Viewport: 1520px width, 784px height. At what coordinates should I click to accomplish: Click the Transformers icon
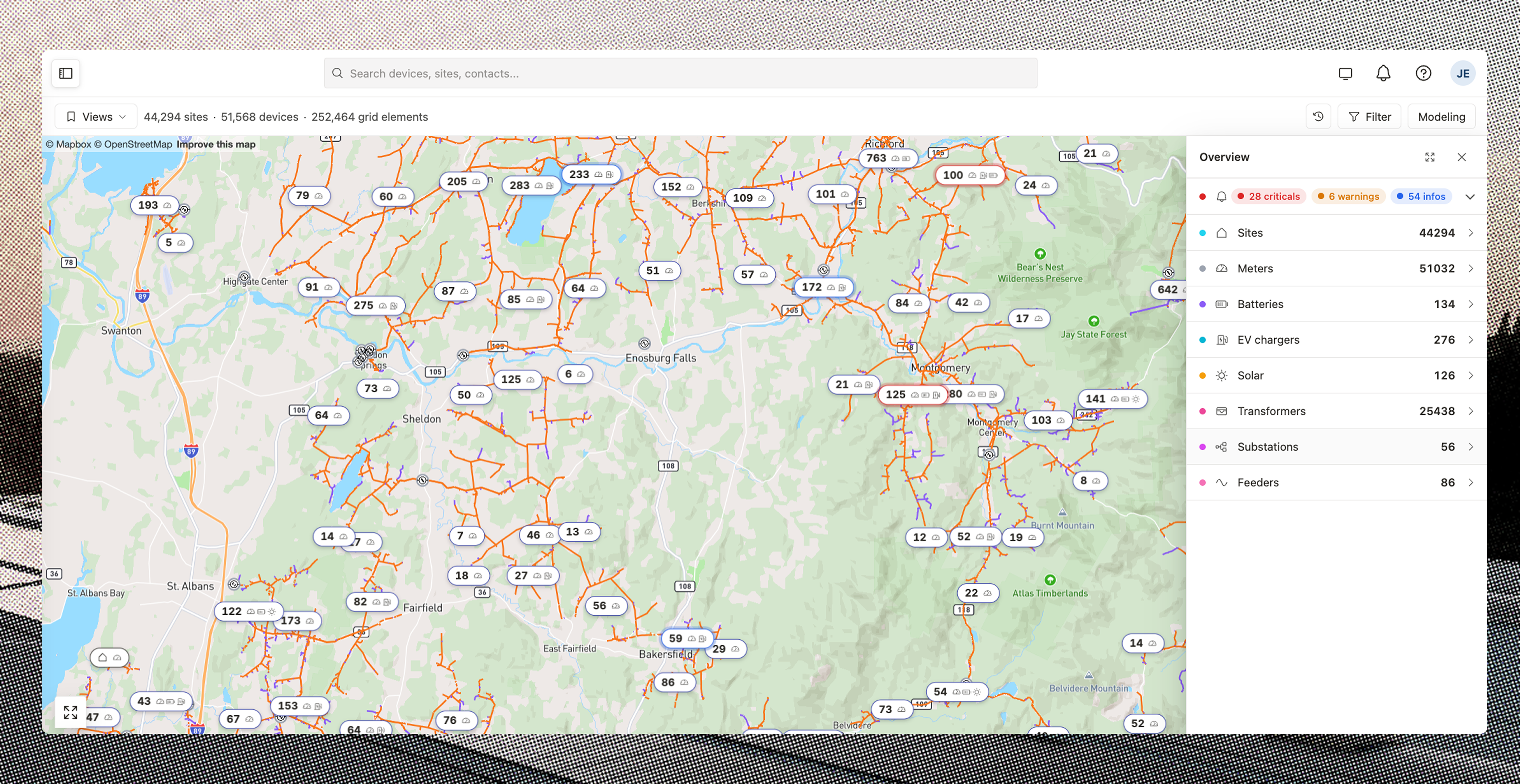point(1221,411)
